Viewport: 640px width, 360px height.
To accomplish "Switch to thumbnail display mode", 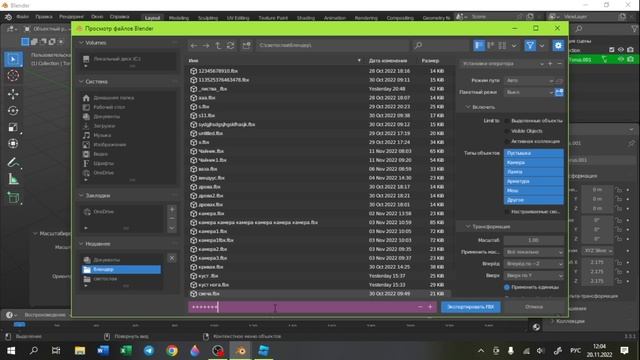I will (502, 46).
